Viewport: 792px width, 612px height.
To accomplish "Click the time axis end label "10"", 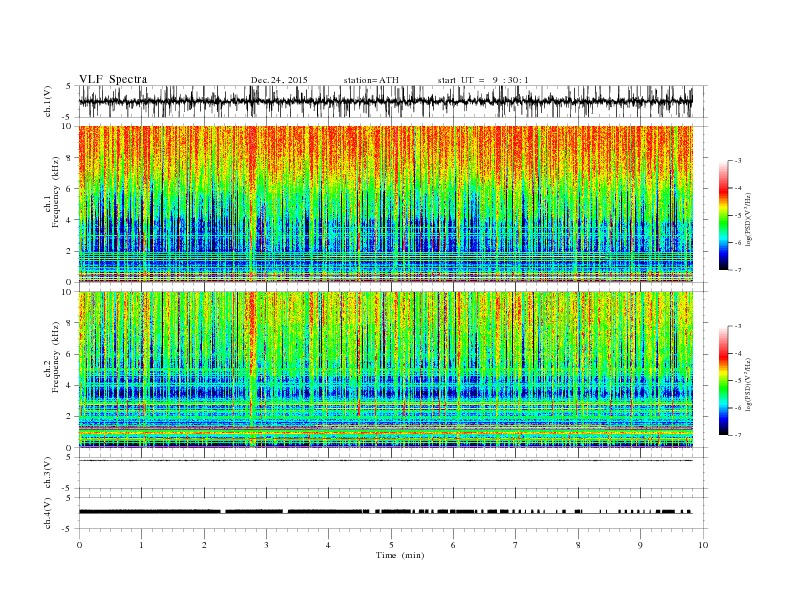I will [703, 545].
